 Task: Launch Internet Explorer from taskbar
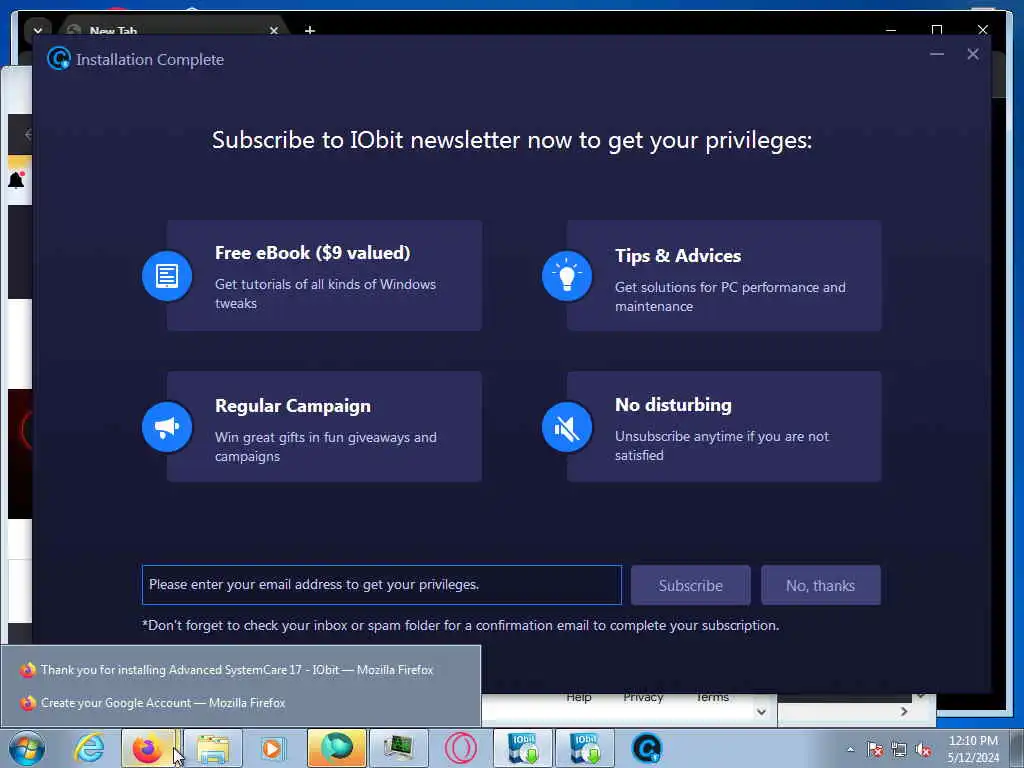pos(88,748)
